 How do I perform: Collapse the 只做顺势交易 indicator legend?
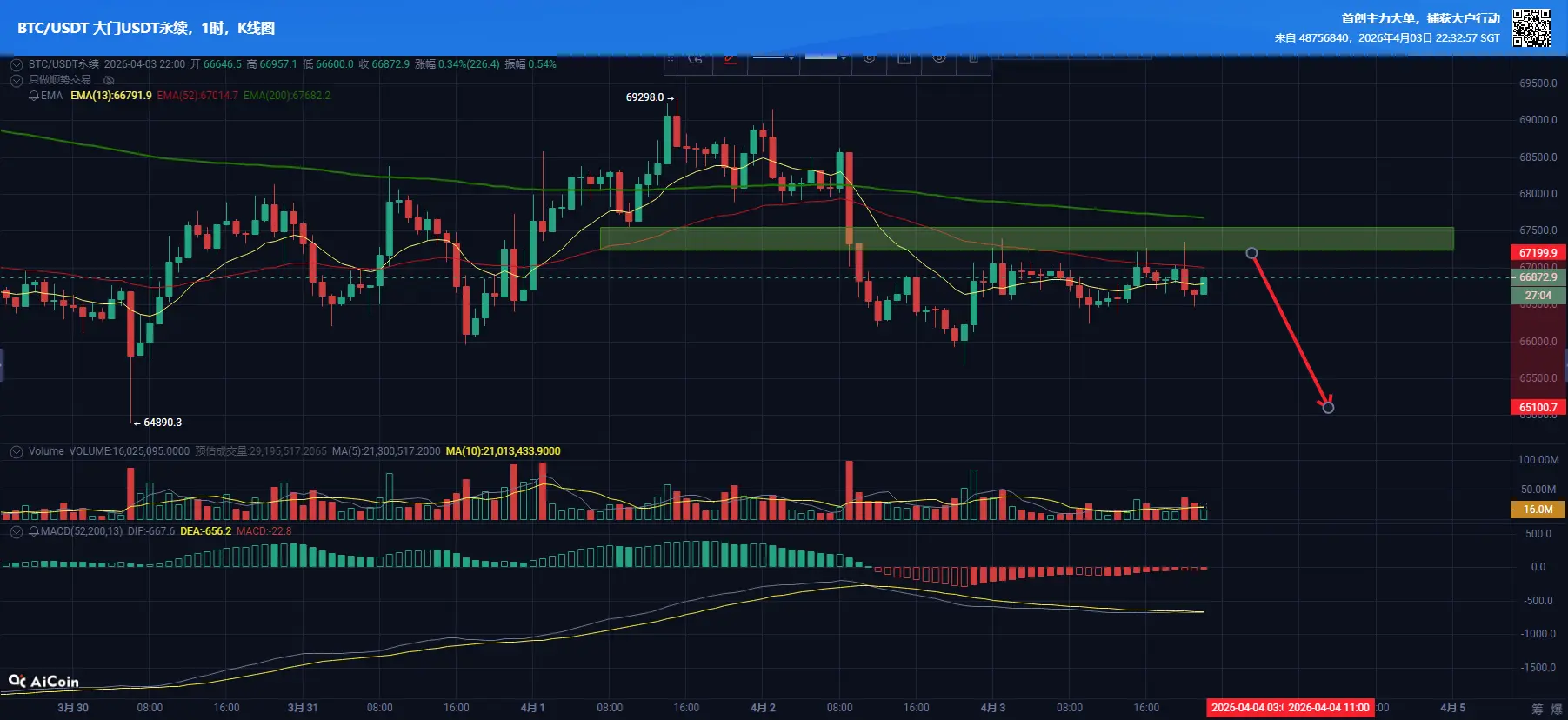coord(16,80)
